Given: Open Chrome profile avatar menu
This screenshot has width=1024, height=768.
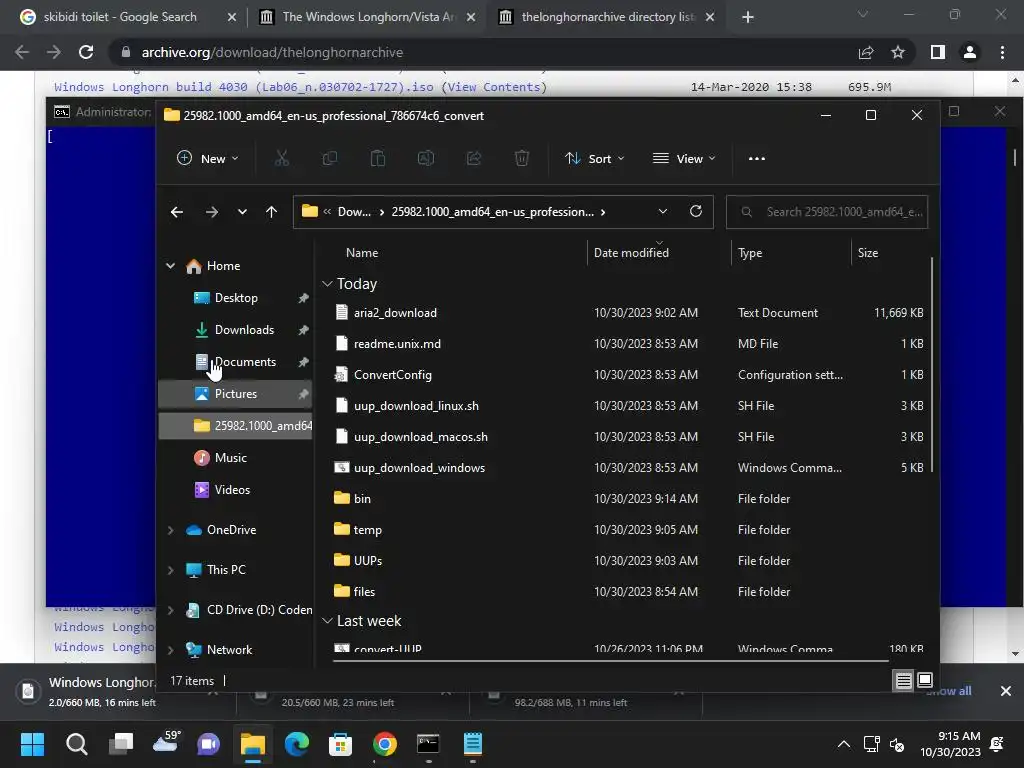Looking at the screenshot, I should (970, 52).
